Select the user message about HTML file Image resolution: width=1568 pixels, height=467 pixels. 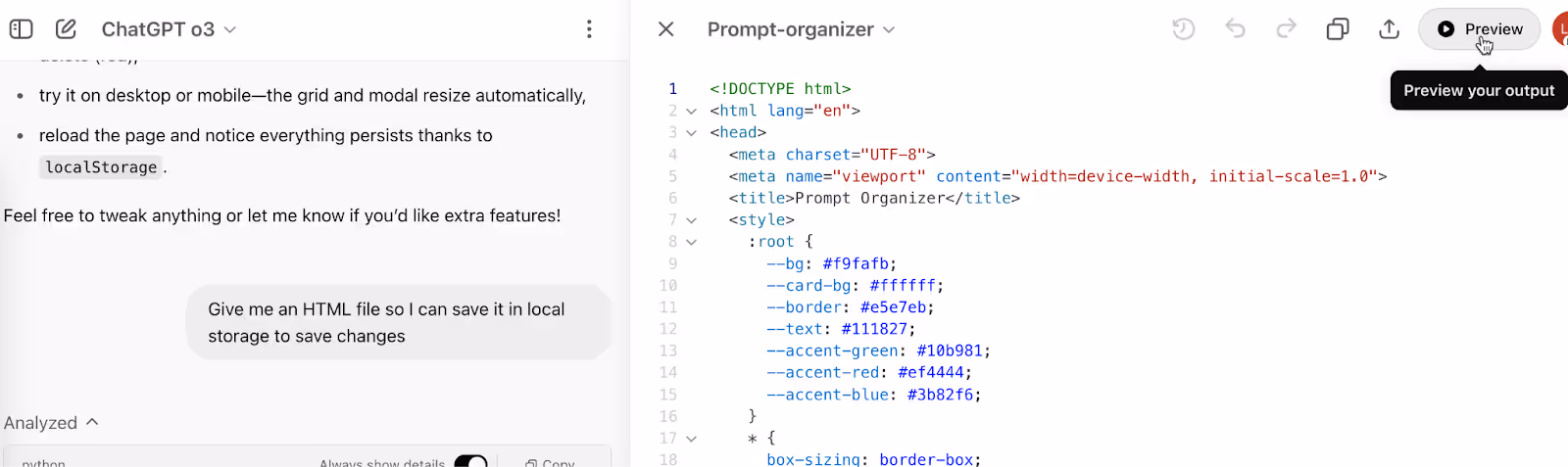coord(399,322)
